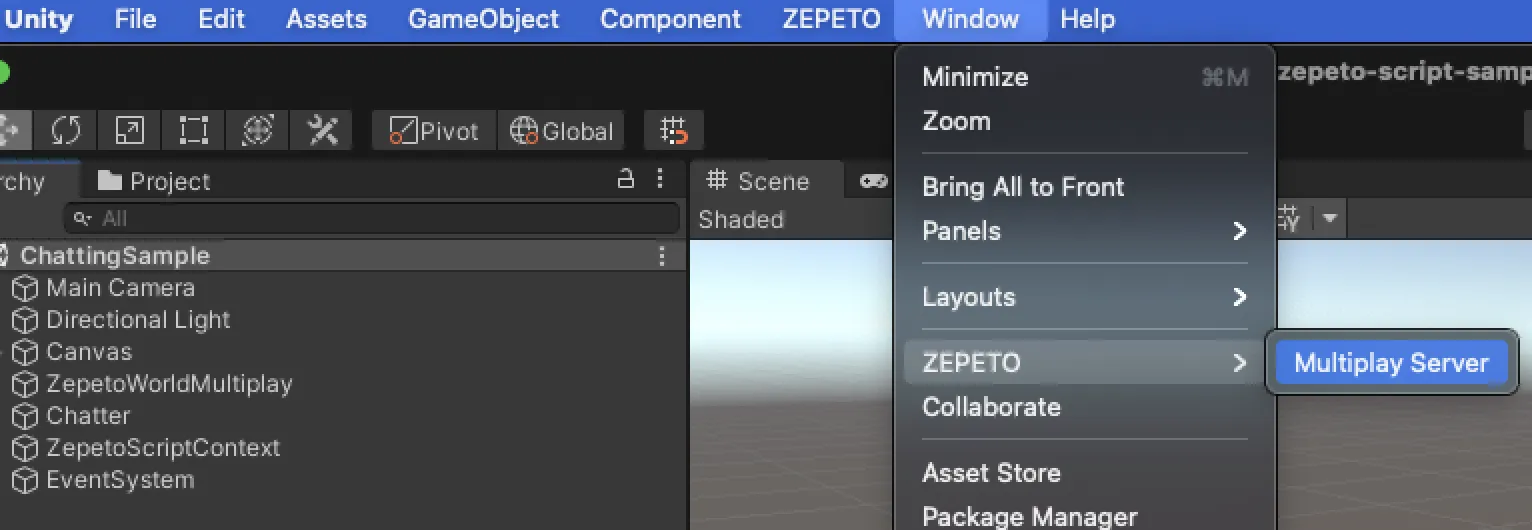
Task: Toggle Global handle rotation button
Action: click(561, 131)
